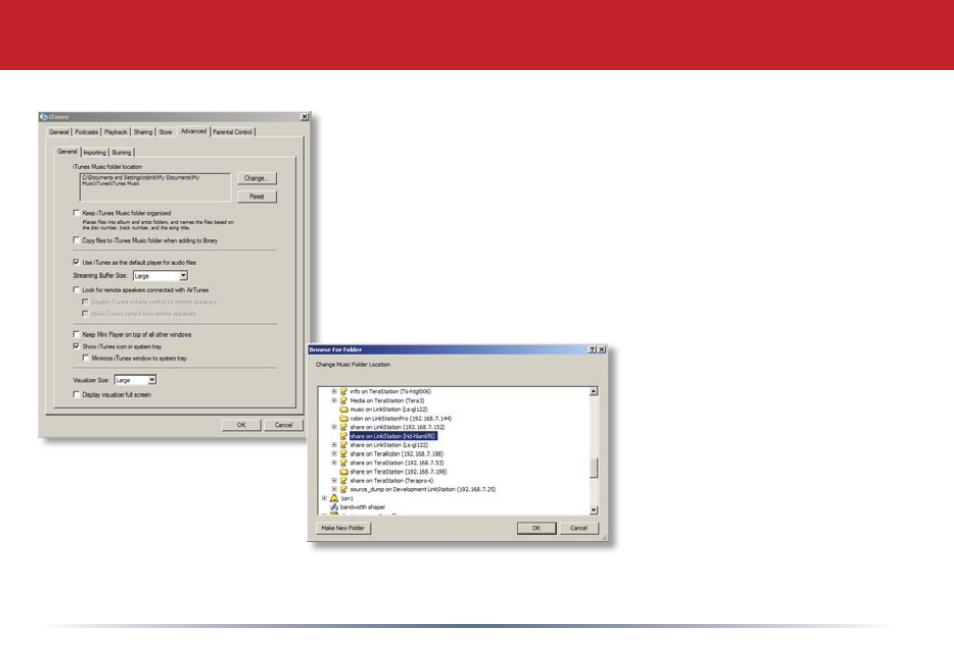Click the bandwidth shaper icon
This screenshot has width=954, height=660.
(333, 507)
